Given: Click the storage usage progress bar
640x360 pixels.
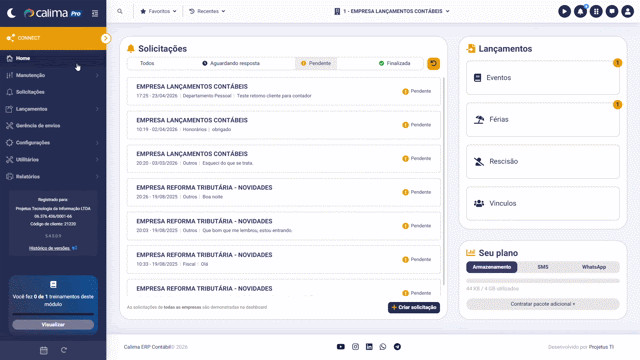Looking at the screenshot, I should (543, 281).
